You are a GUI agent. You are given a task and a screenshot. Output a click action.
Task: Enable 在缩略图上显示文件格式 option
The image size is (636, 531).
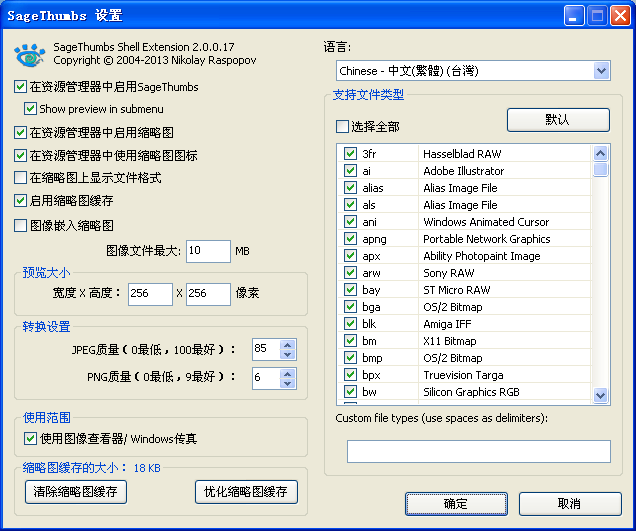coord(20,177)
